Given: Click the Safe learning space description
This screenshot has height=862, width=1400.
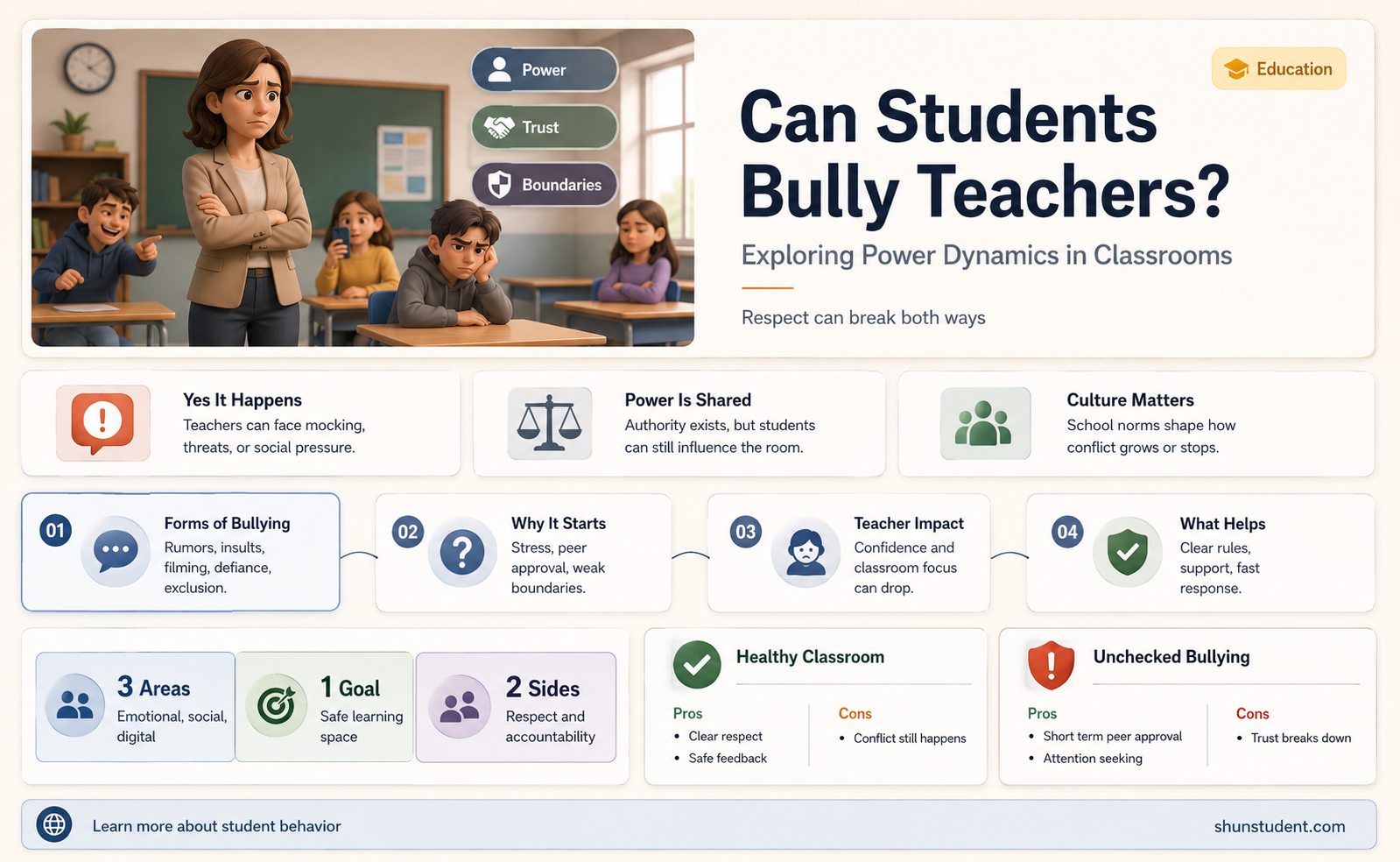Looking at the screenshot, I should coord(362,726).
